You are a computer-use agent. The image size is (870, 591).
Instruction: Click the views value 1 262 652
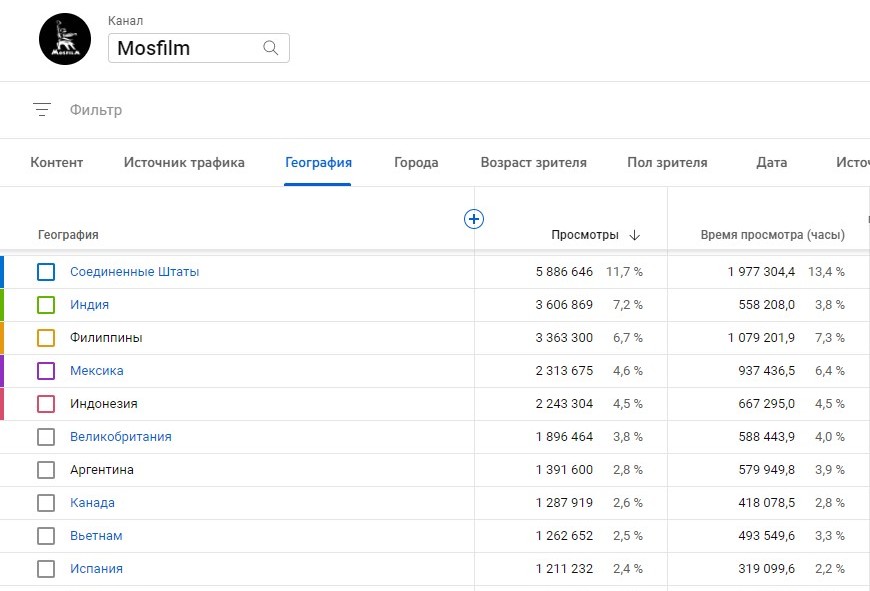click(564, 536)
